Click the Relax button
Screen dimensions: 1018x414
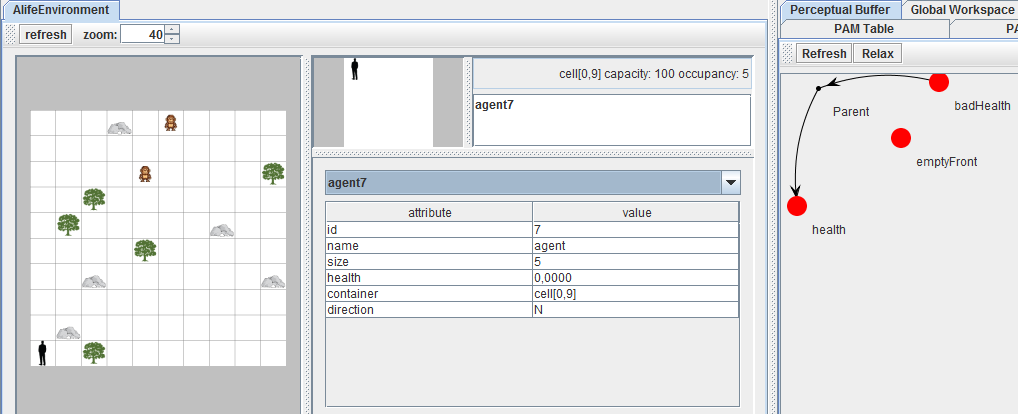(x=877, y=53)
